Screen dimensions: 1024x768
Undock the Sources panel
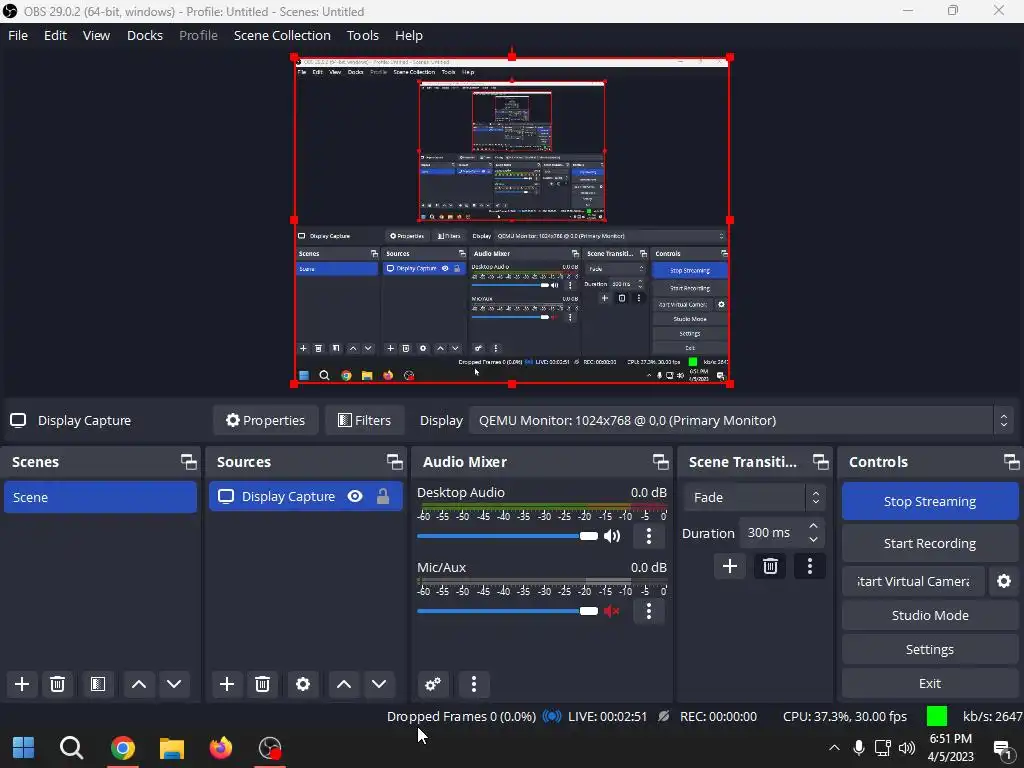394,462
